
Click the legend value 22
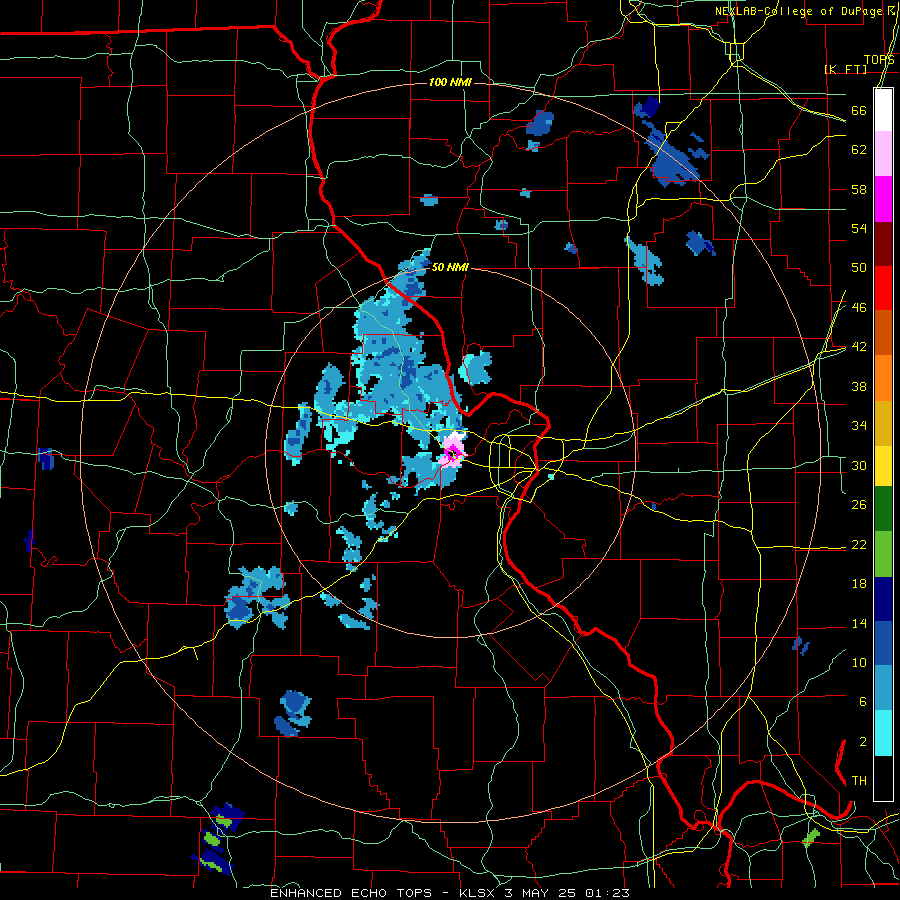tap(859, 544)
